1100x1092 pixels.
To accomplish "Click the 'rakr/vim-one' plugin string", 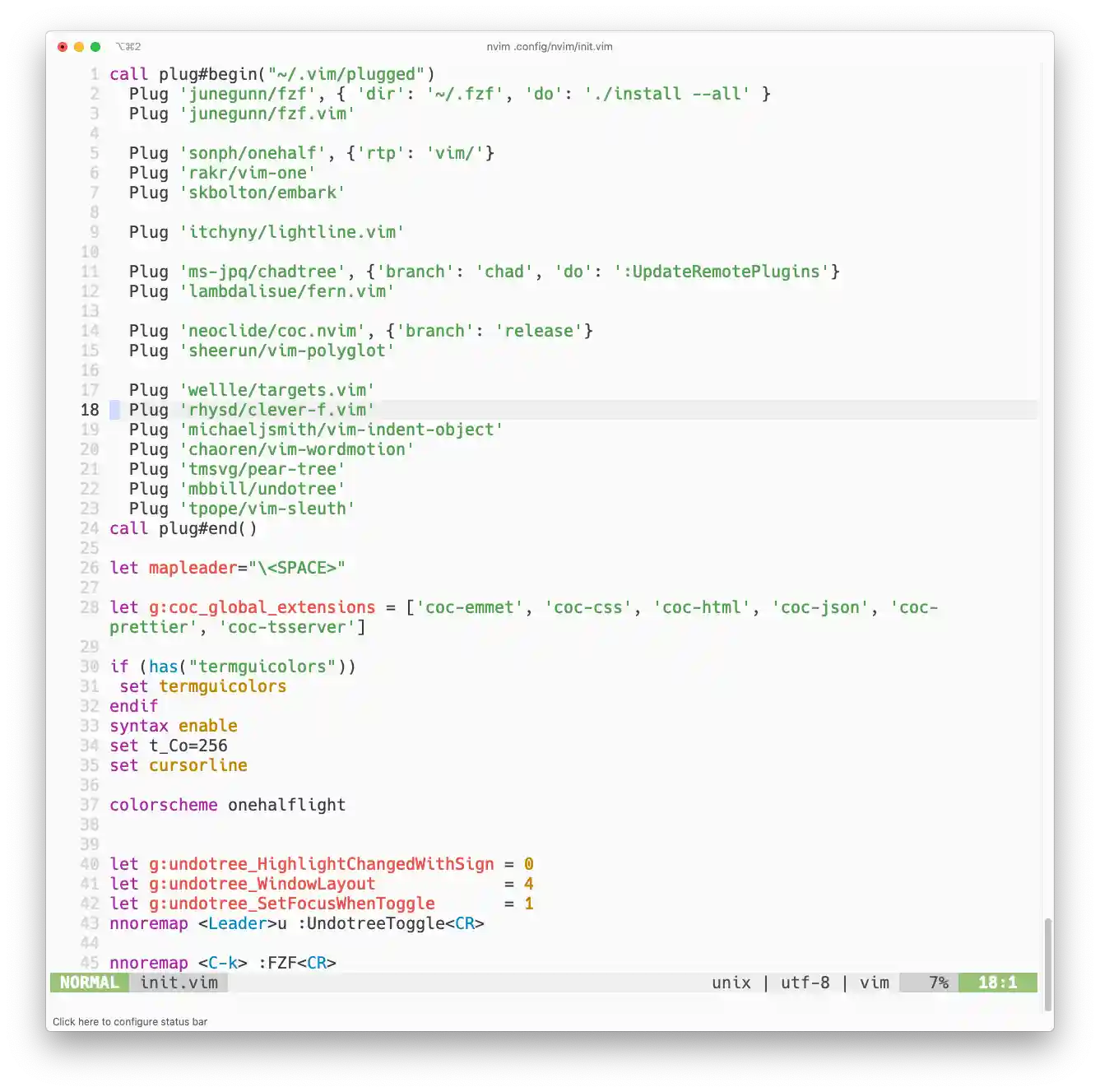I will click(248, 173).
